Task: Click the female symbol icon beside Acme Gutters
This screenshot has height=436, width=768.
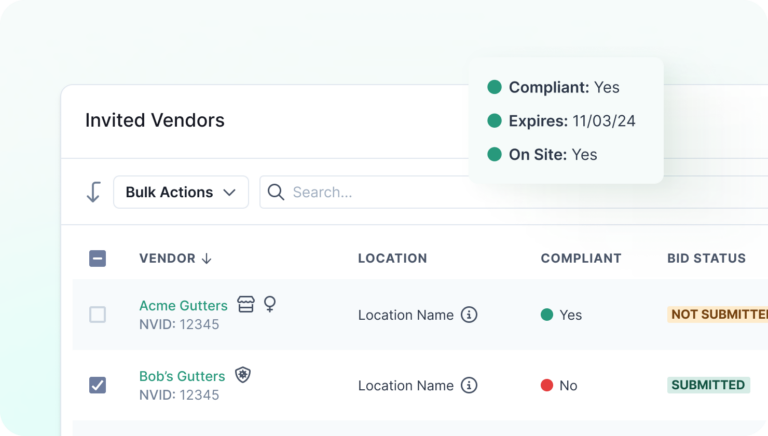Action: point(269,304)
